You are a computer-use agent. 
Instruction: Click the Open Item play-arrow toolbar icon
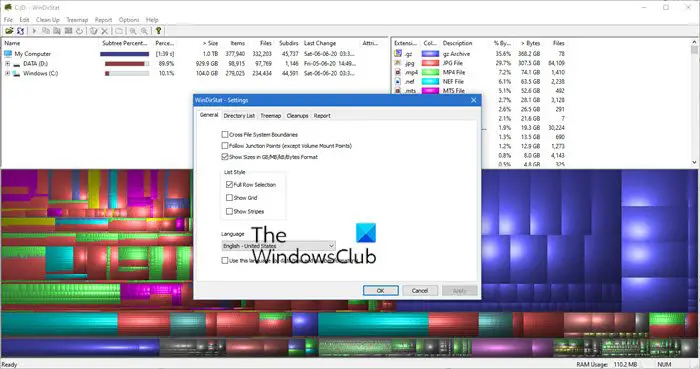[34, 31]
